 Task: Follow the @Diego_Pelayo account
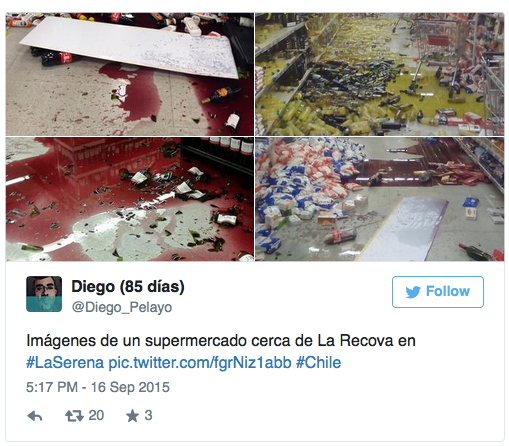(438, 292)
